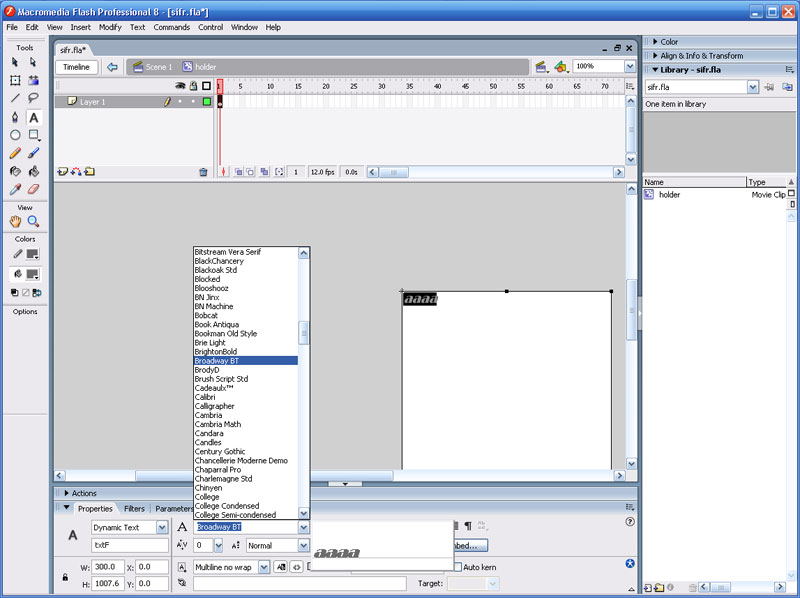Select the Oval tool

[15, 135]
